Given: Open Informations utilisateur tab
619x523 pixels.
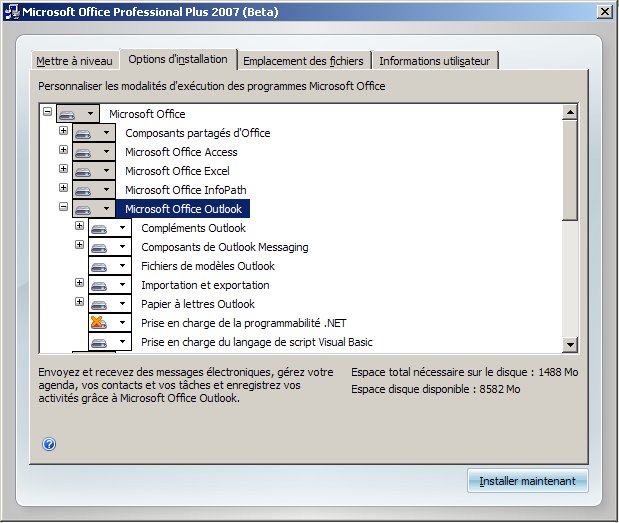Looking at the screenshot, I should point(435,61).
